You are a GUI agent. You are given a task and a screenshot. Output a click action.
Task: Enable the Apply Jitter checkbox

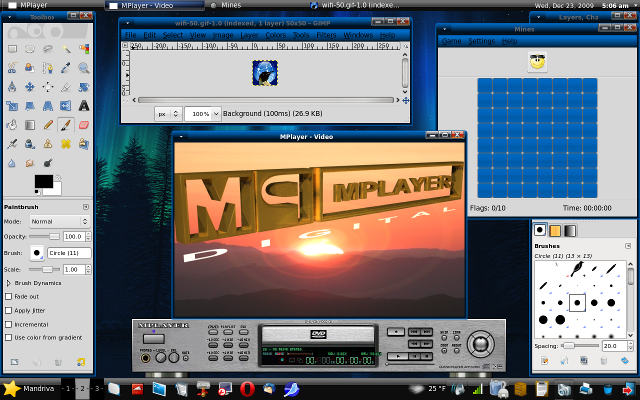tap(8, 310)
